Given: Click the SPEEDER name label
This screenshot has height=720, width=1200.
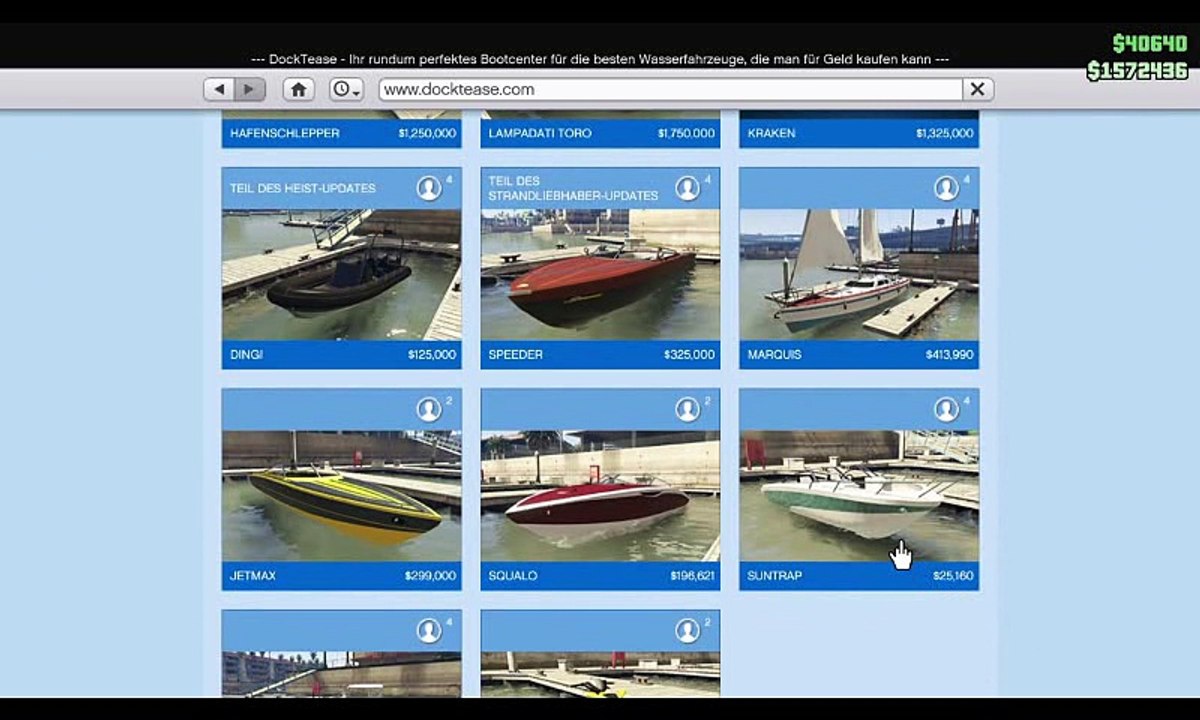Looking at the screenshot, I should [515, 355].
